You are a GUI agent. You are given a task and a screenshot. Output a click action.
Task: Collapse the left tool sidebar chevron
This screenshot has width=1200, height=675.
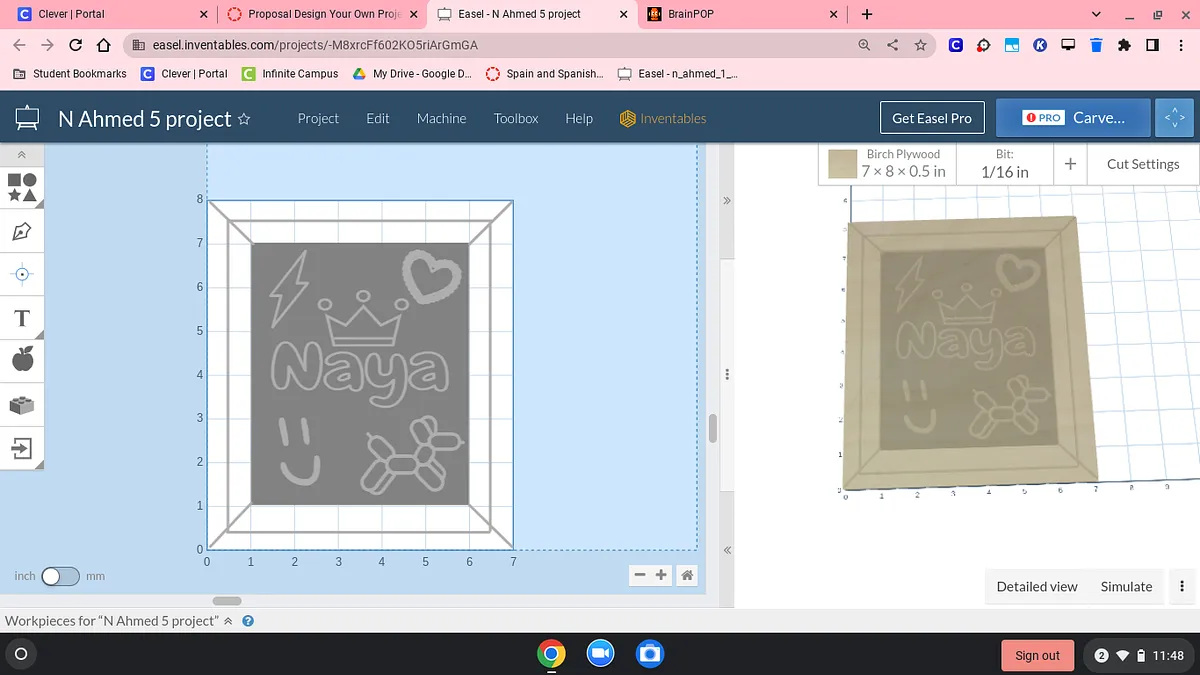(x=22, y=155)
